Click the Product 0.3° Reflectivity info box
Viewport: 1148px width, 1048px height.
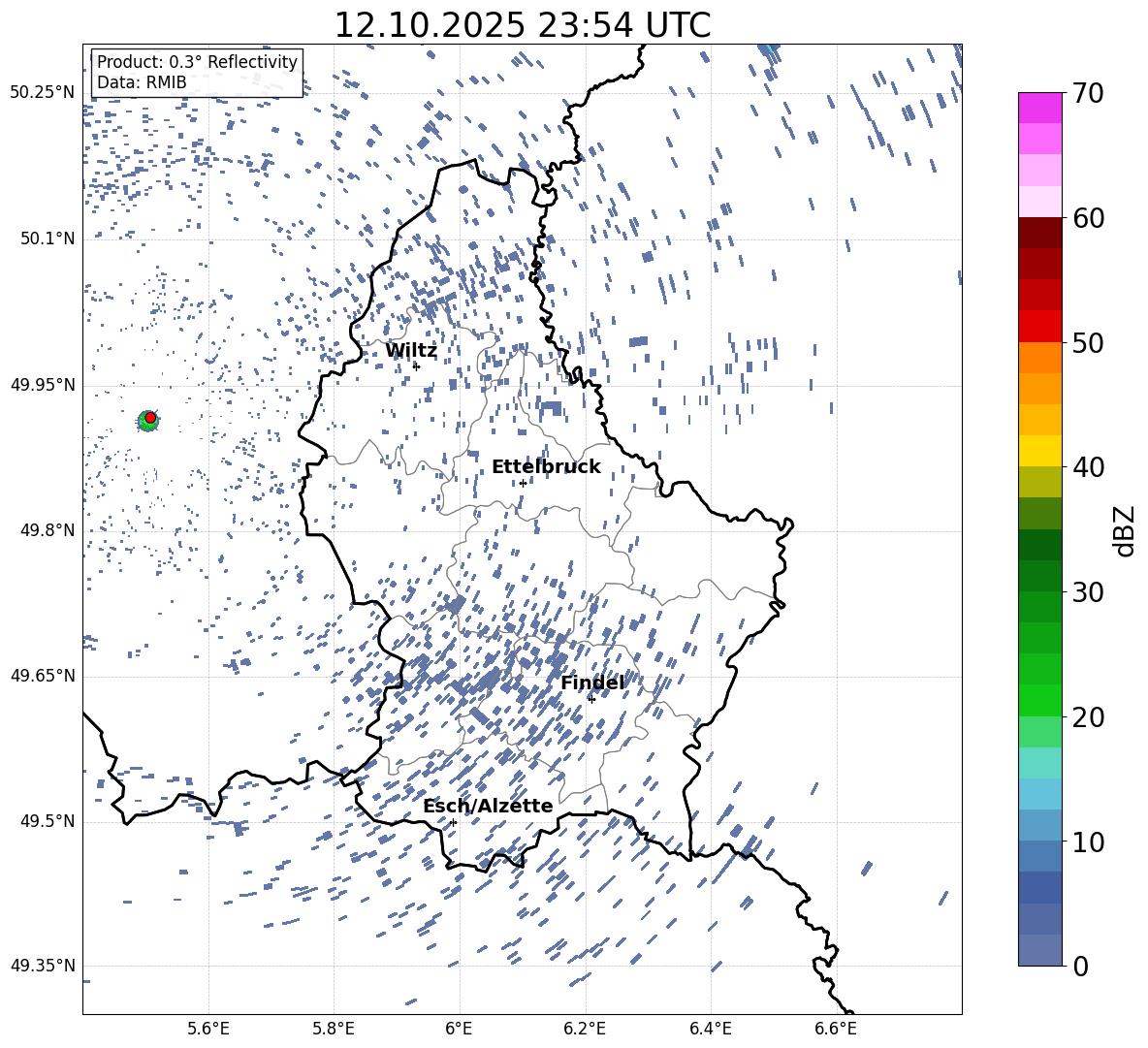point(197,73)
